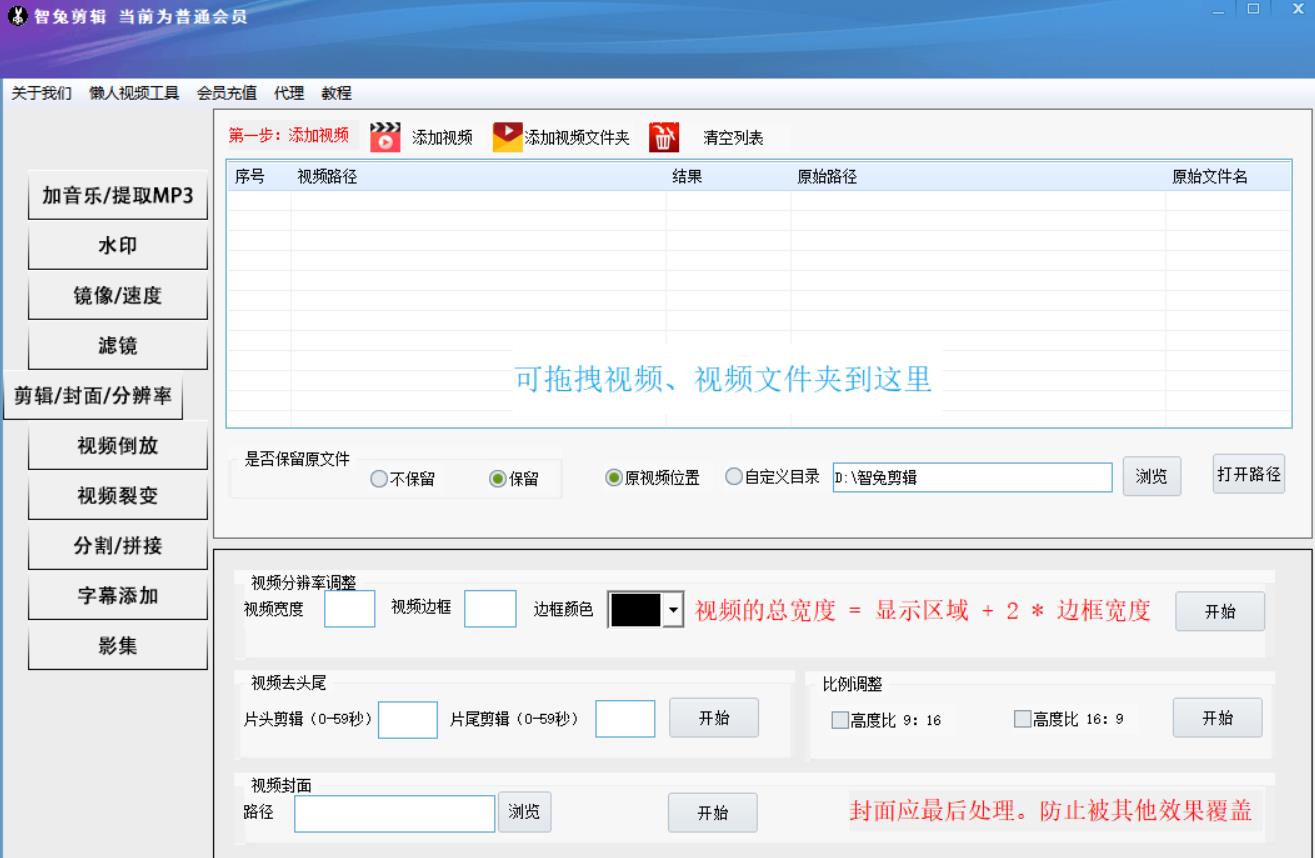Switch to 分割/拼接 tab

(117, 546)
